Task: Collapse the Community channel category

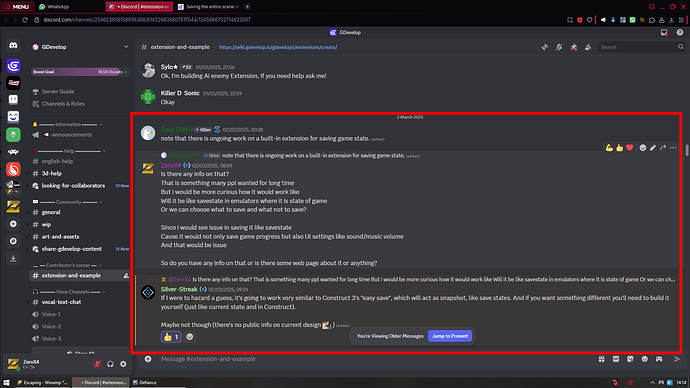Action: (x=68, y=202)
